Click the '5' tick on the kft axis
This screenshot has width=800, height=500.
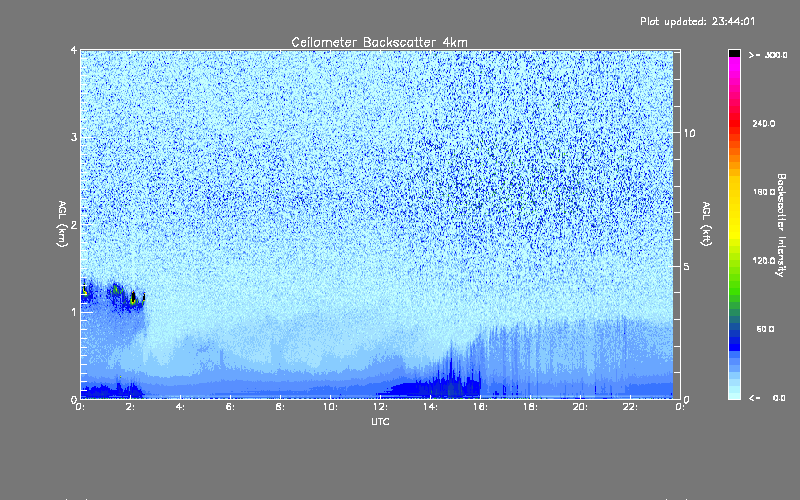686,266
